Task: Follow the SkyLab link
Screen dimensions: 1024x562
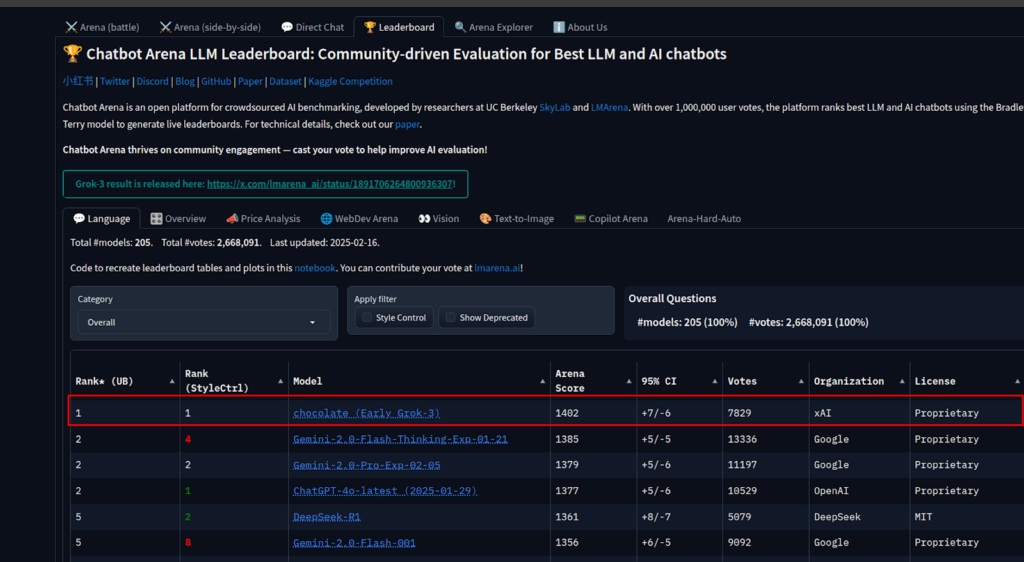Action: 554,107
